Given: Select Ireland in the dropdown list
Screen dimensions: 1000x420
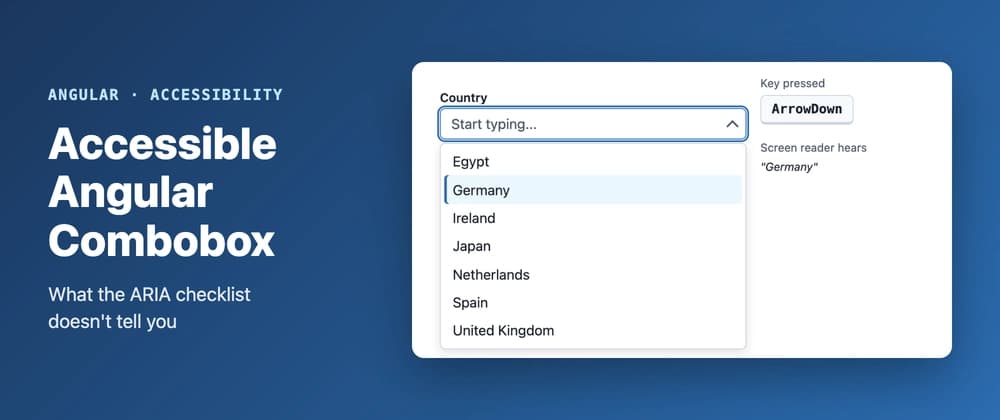Looking at the screenshot, I should point(593,218).
